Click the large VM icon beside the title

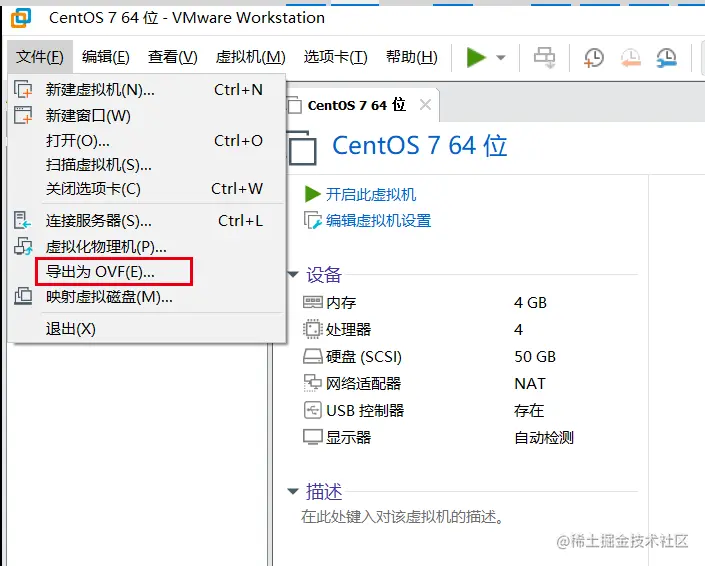click(x=301, y=148)
